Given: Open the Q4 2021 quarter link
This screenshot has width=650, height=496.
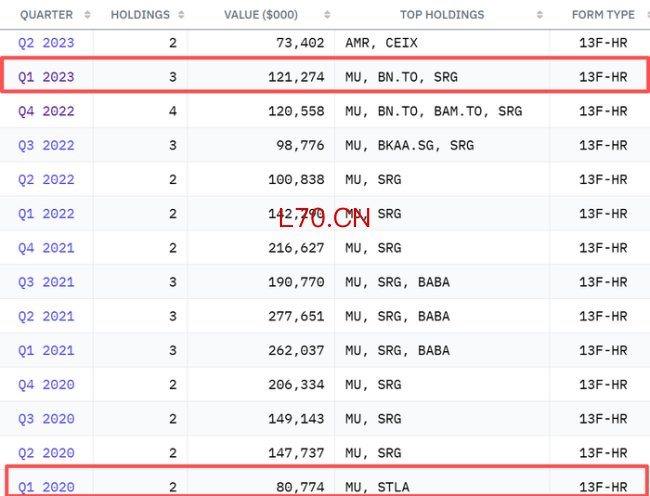Looking at the screenshot, I should pos(46,248).
